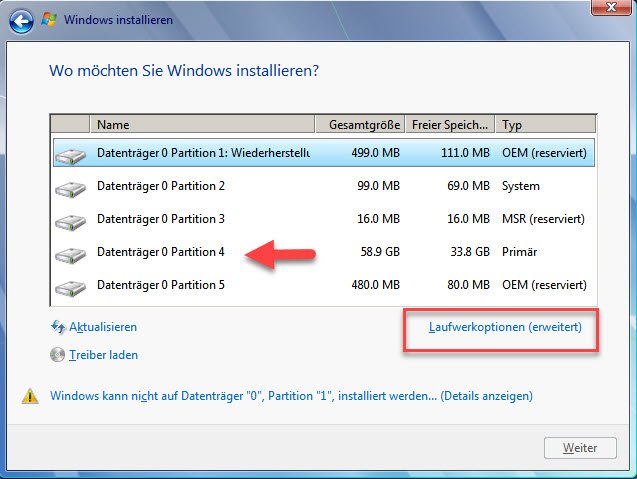Select Datenträger 0 Partition 1: Wiederherstellung row
Screen dimensions: 637x479
pos(324,153)
